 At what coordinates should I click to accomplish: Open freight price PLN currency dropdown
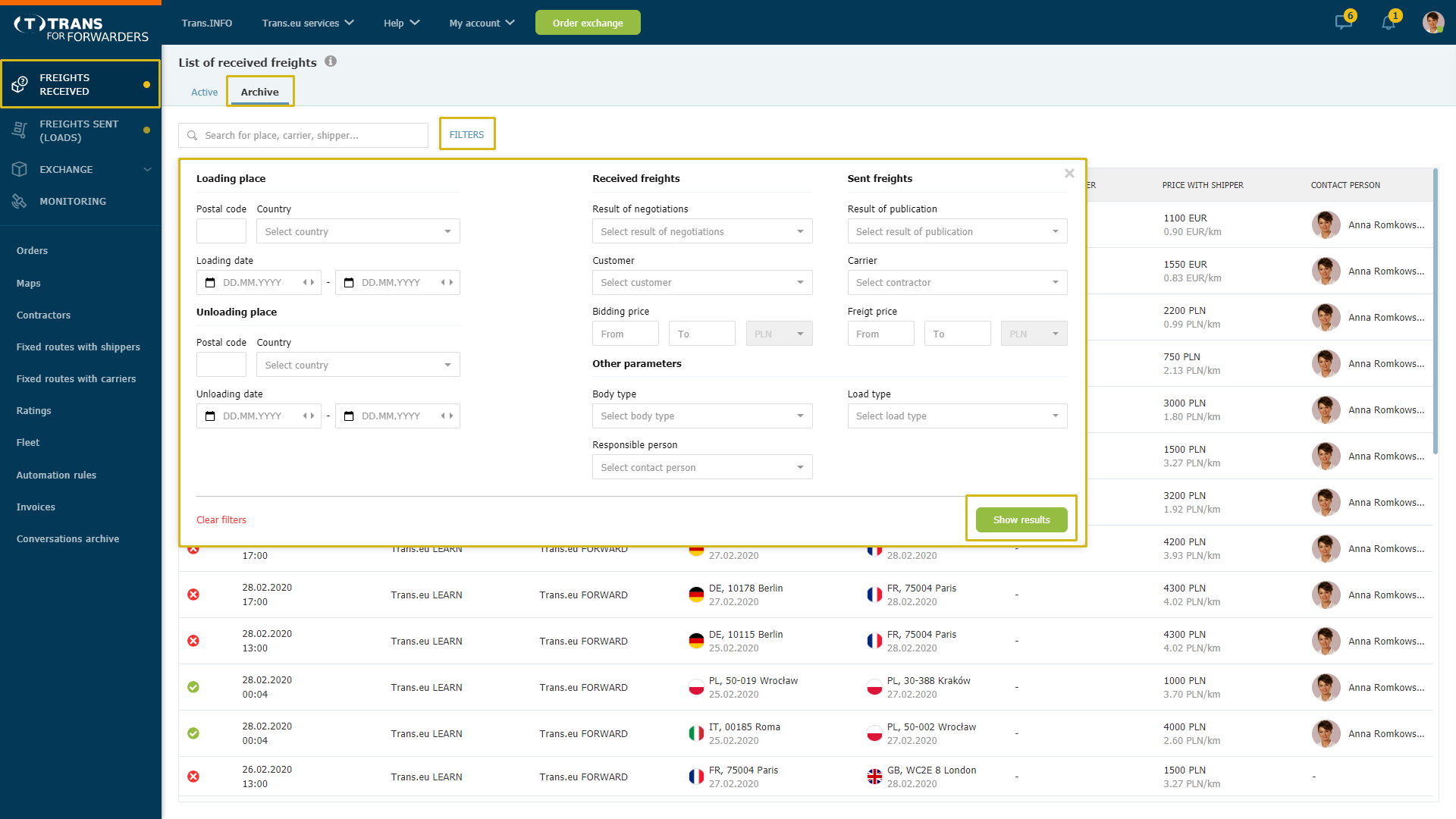pos(1034,334)
